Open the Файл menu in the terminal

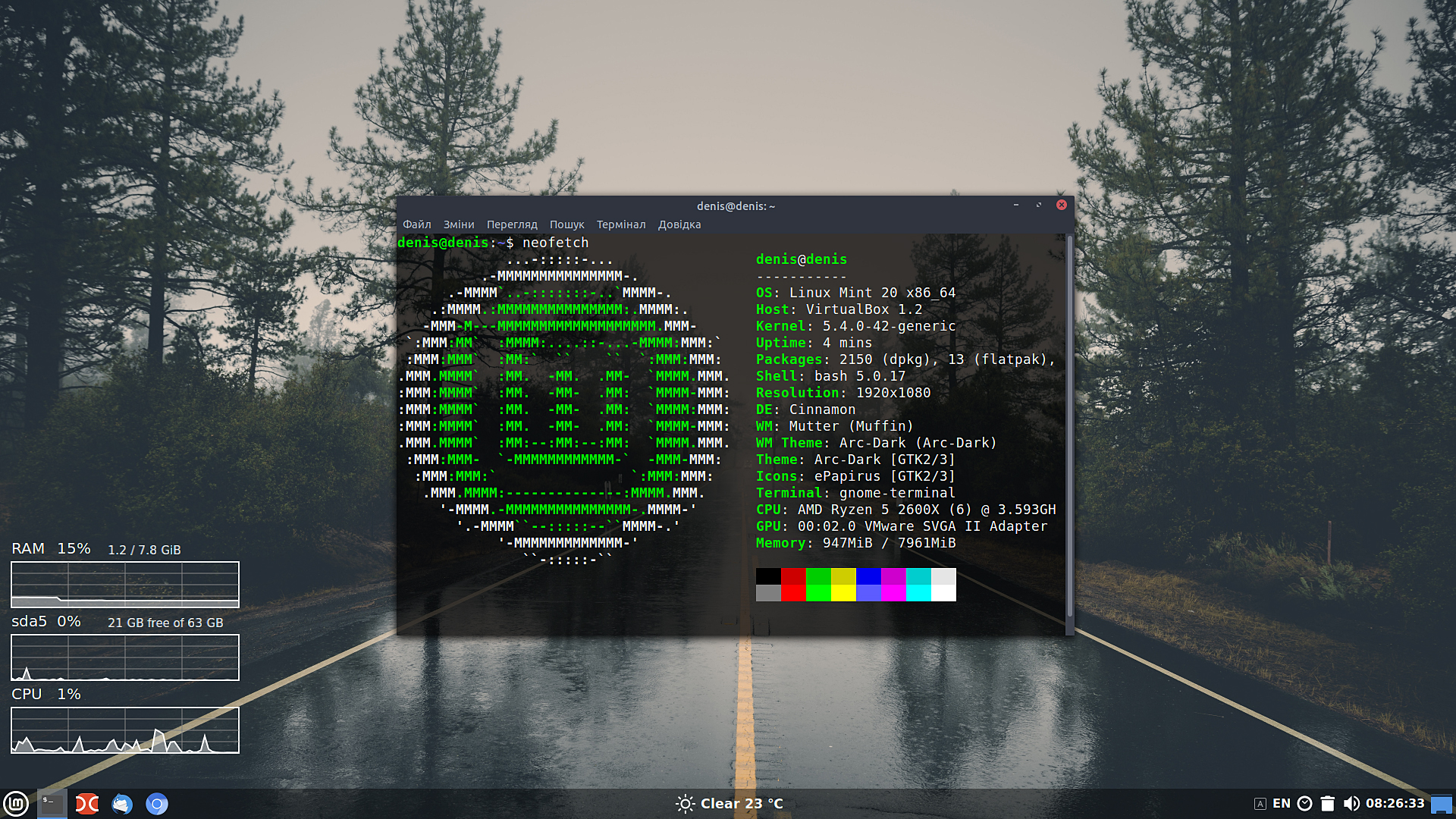417,224
